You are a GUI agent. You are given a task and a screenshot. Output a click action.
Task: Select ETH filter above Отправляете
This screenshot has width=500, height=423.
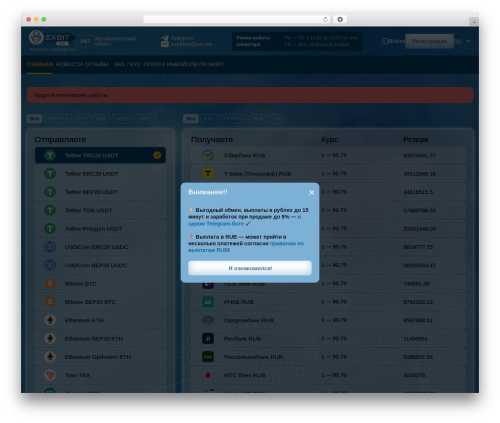82,119
